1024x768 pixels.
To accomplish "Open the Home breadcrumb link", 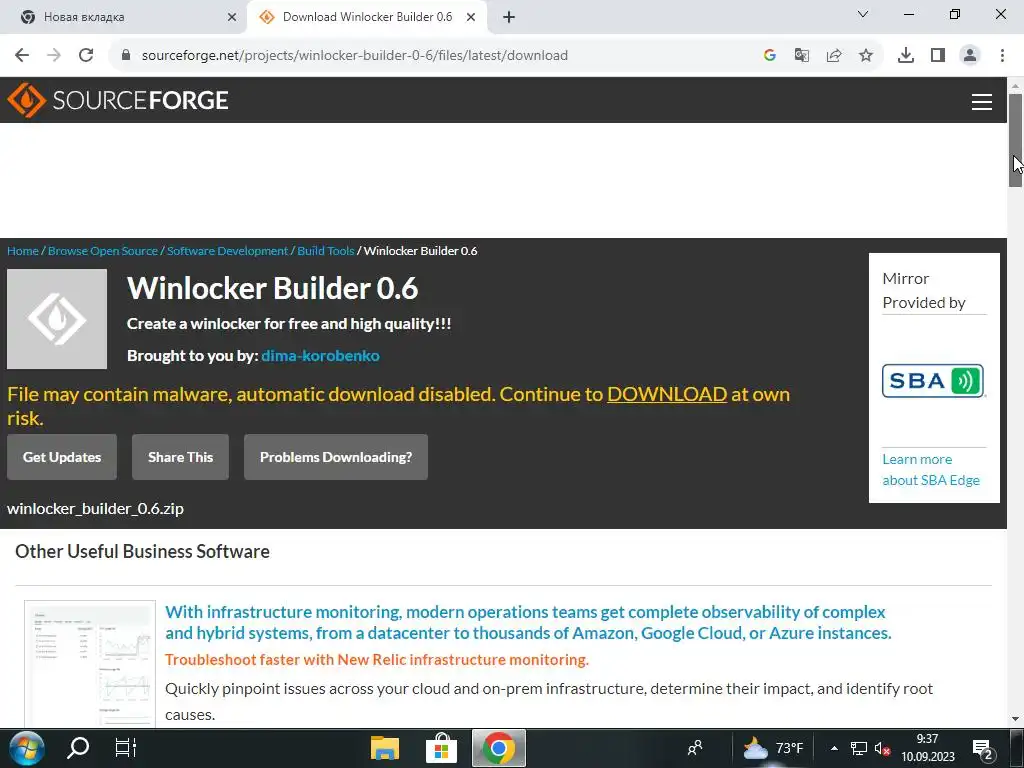I will (x=23, y=251).
